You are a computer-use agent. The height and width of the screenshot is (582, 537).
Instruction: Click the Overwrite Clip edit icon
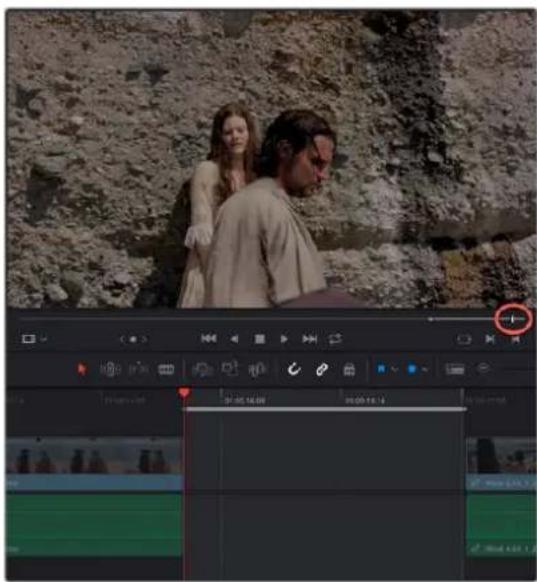pos(230,369)
